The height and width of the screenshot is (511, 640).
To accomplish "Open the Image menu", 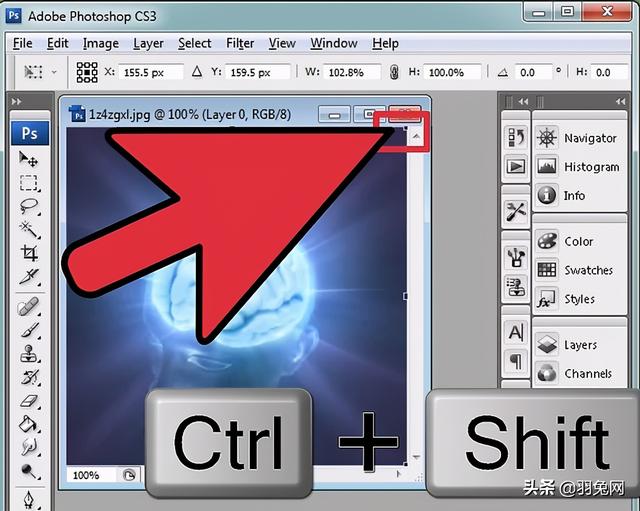I will [101, 43].
